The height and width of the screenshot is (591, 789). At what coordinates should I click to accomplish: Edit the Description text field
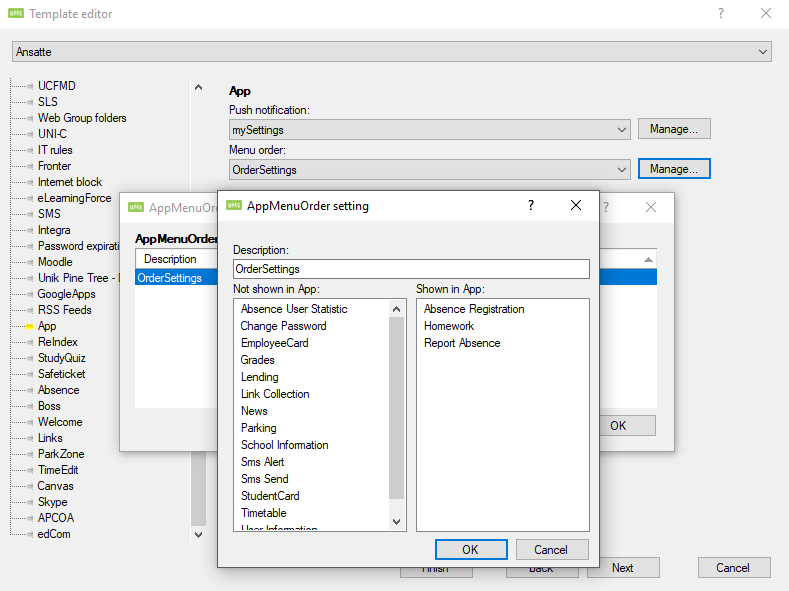411,269
